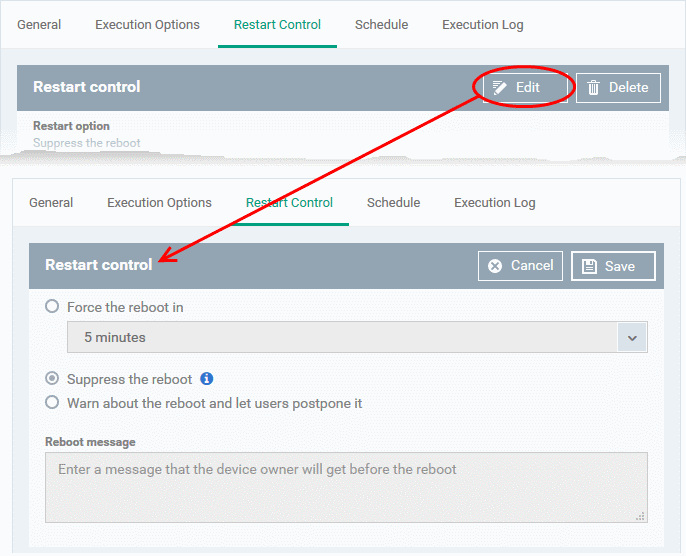Click the 'Suppress the reboot' value in the upper panel
This screenshot has height=556, width=686.
point(87,143)
